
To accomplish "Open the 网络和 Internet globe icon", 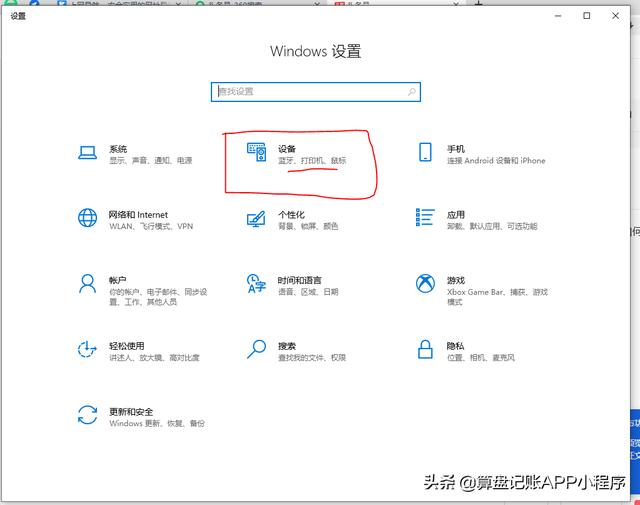I will click(x=87, y=218).
